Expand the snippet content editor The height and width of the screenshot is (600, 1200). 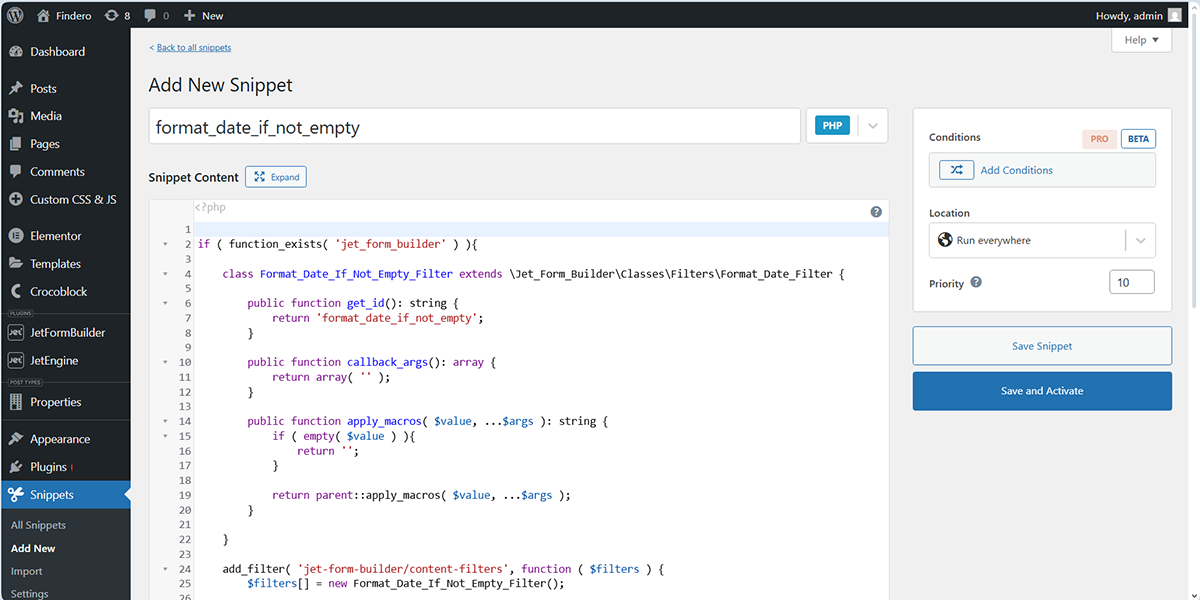(276, 177)
